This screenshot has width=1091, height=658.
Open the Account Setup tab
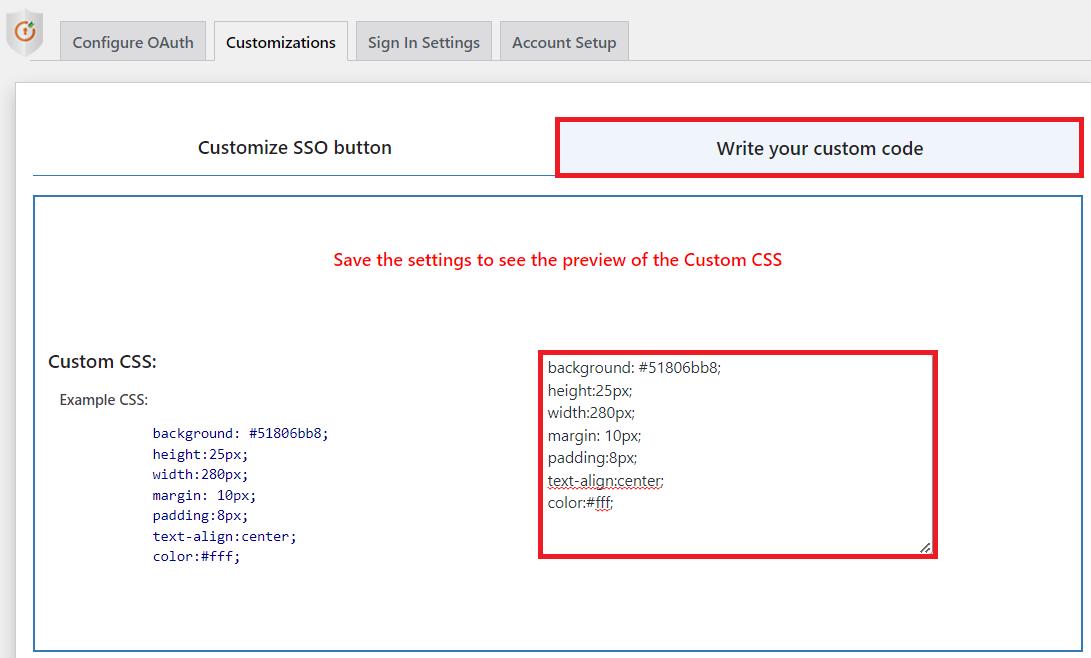point(564,42)
